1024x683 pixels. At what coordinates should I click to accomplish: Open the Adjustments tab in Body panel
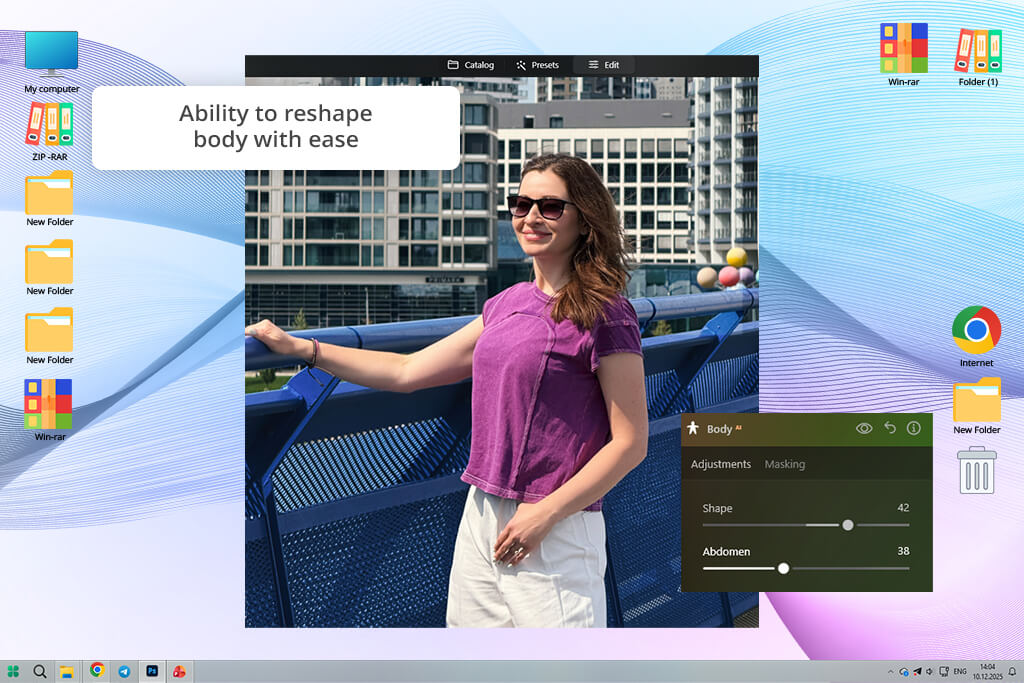pyautogui.click(x=721, y=464)
